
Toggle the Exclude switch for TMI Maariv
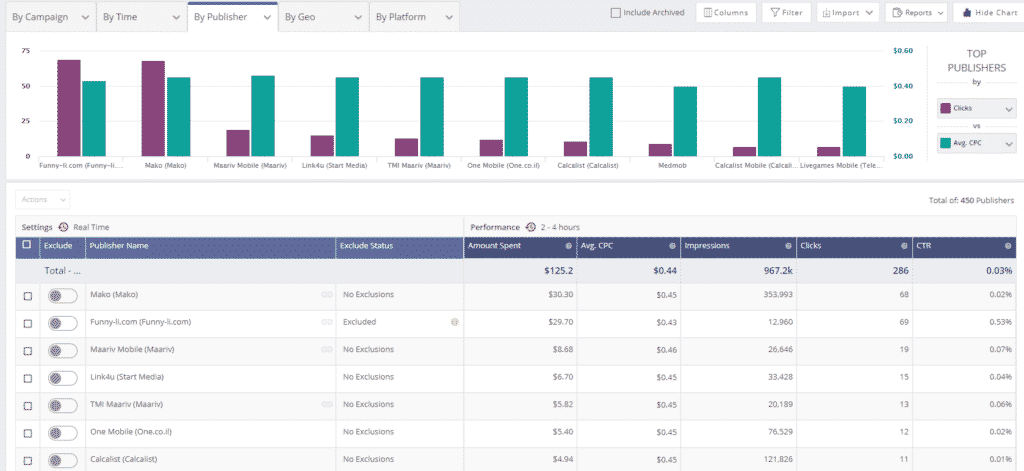coord(63,405)
